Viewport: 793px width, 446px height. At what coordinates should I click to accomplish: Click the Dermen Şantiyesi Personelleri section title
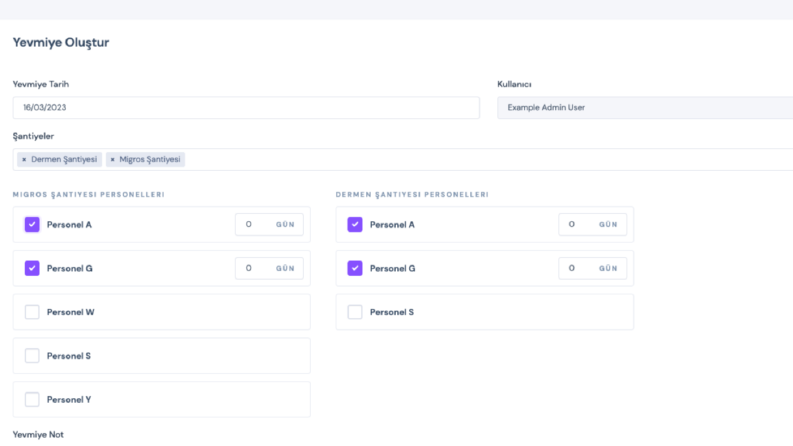(x=412, y=195)
